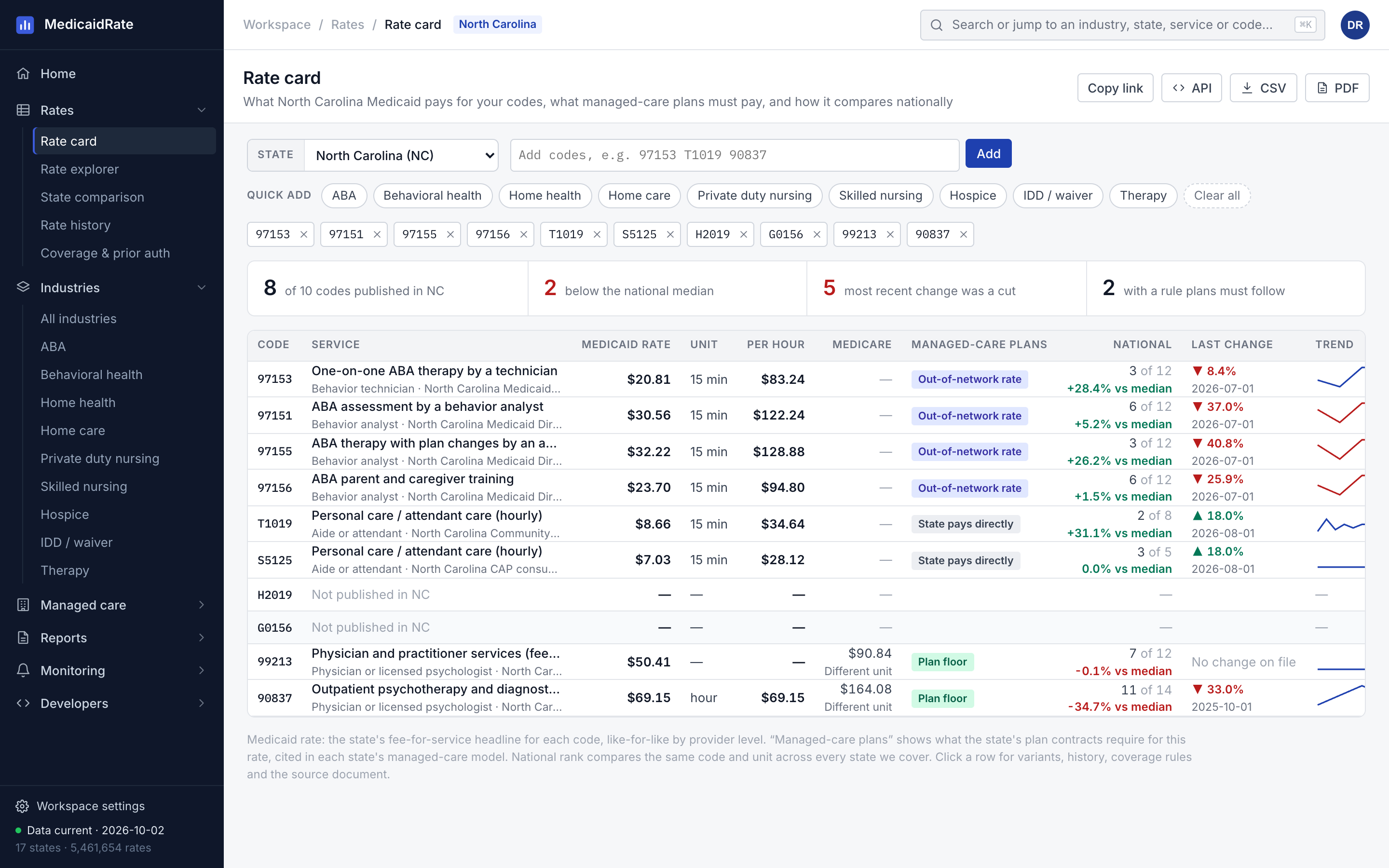1389x868 pixels.
Task: Click Copy link button
Action: tap(1115, 88)
